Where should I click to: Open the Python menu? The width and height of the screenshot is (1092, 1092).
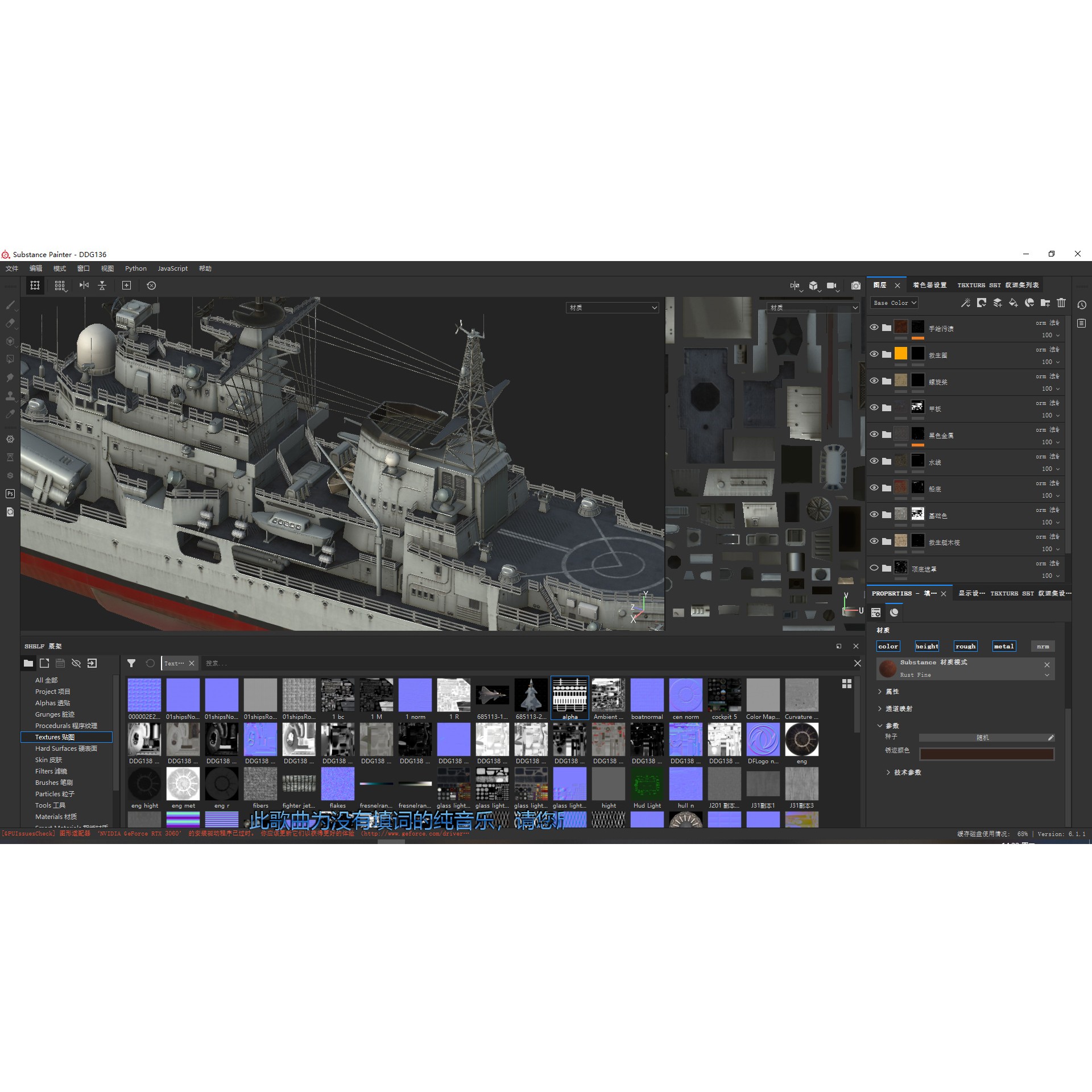(x=135, y=268)
